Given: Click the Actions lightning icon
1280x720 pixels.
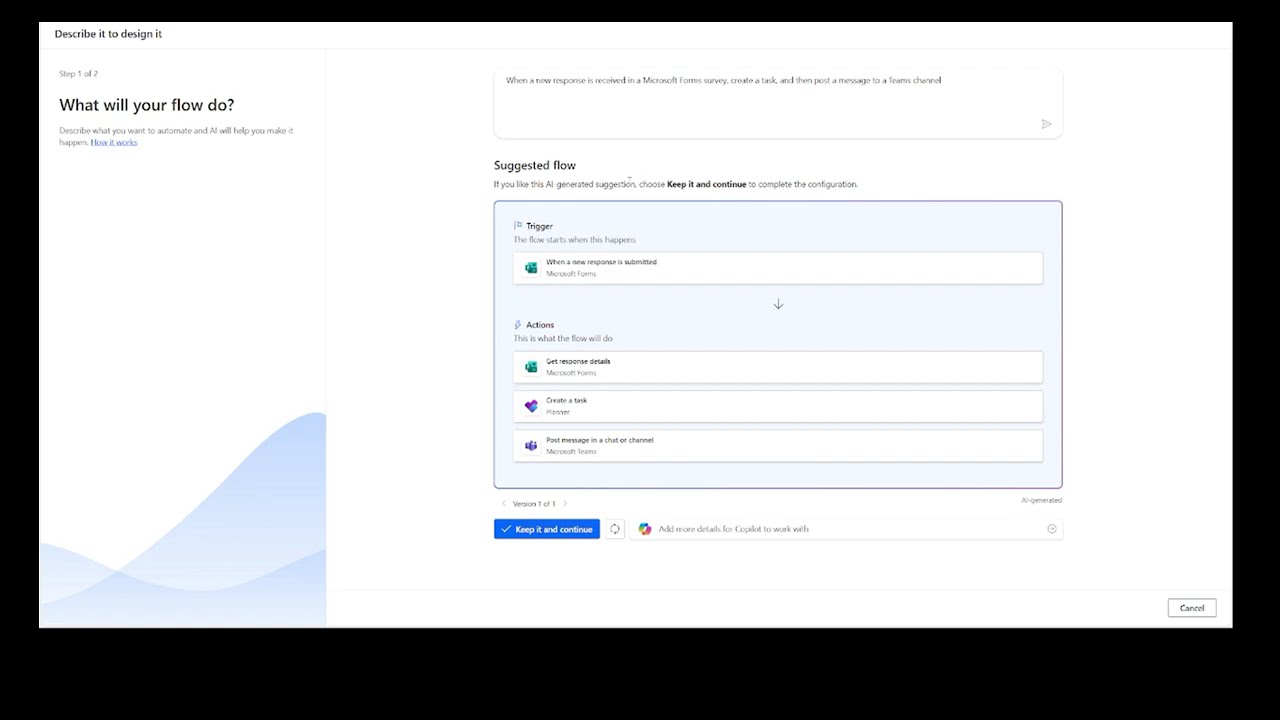Looking at the screenshot, I should coord(518,325).
